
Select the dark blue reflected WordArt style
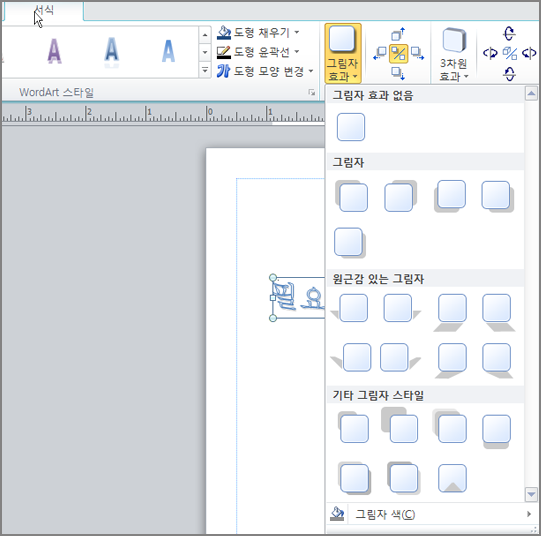point(111,52)
